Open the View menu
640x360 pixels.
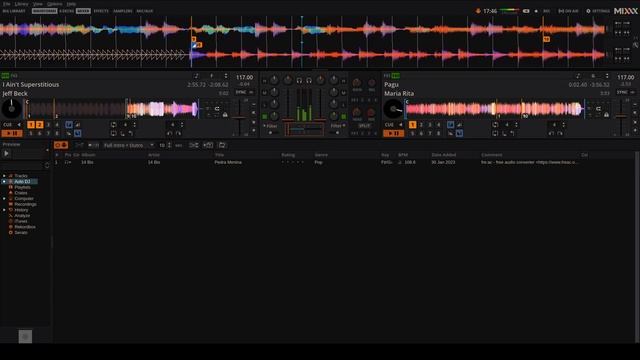(38, 4)
